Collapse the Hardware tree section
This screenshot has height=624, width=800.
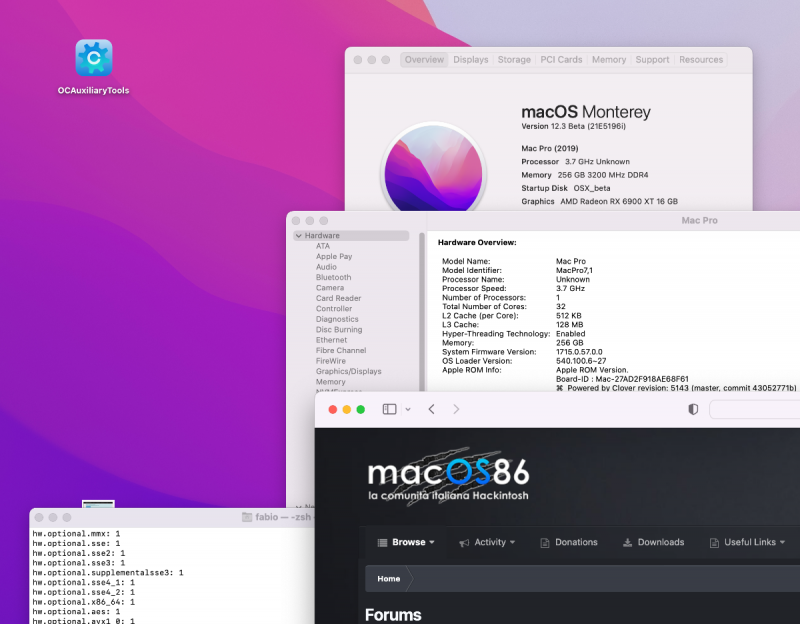tap(299, 236)
